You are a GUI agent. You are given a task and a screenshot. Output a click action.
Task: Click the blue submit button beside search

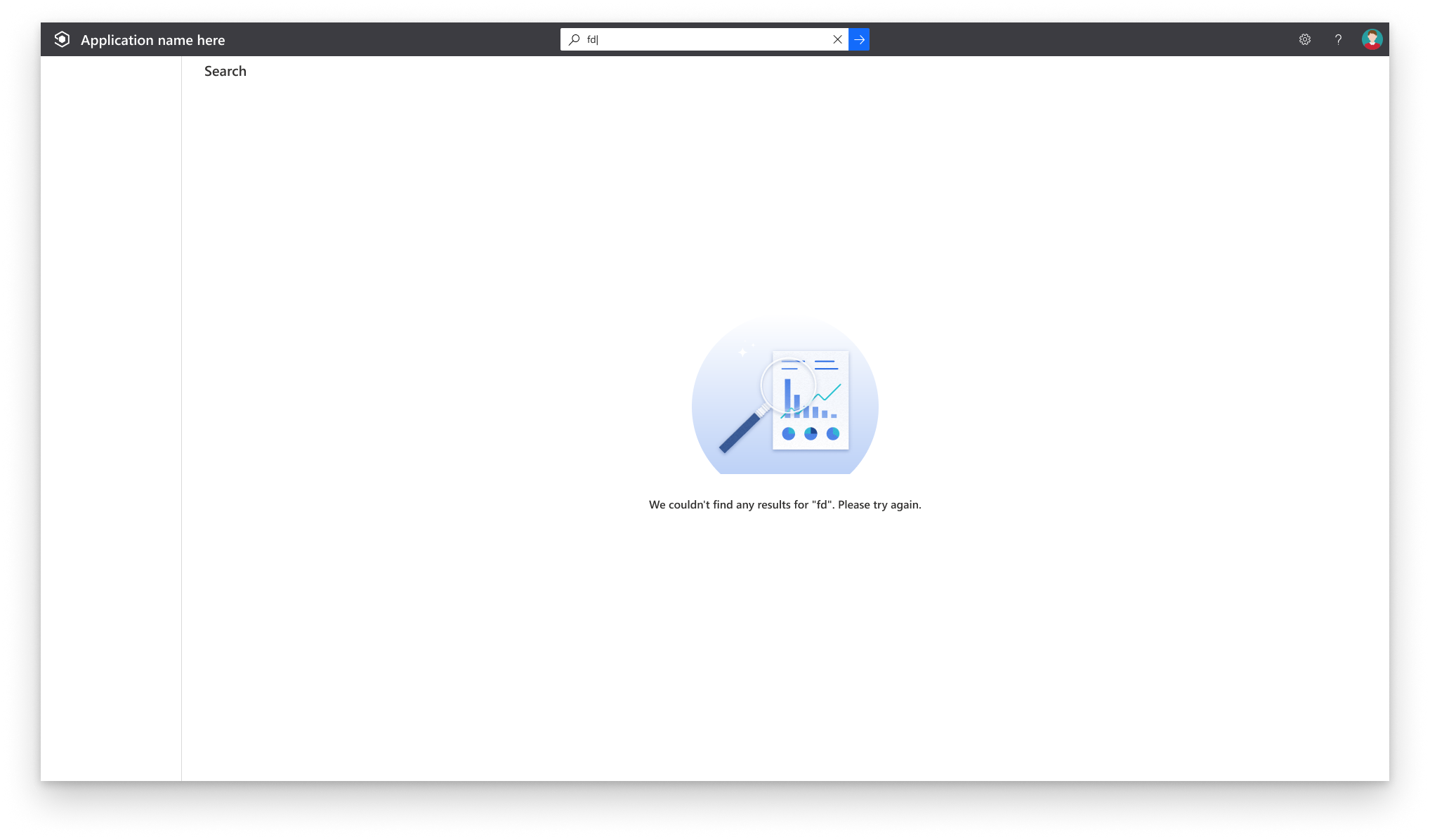pyautogui.click(x=859, y=39)
